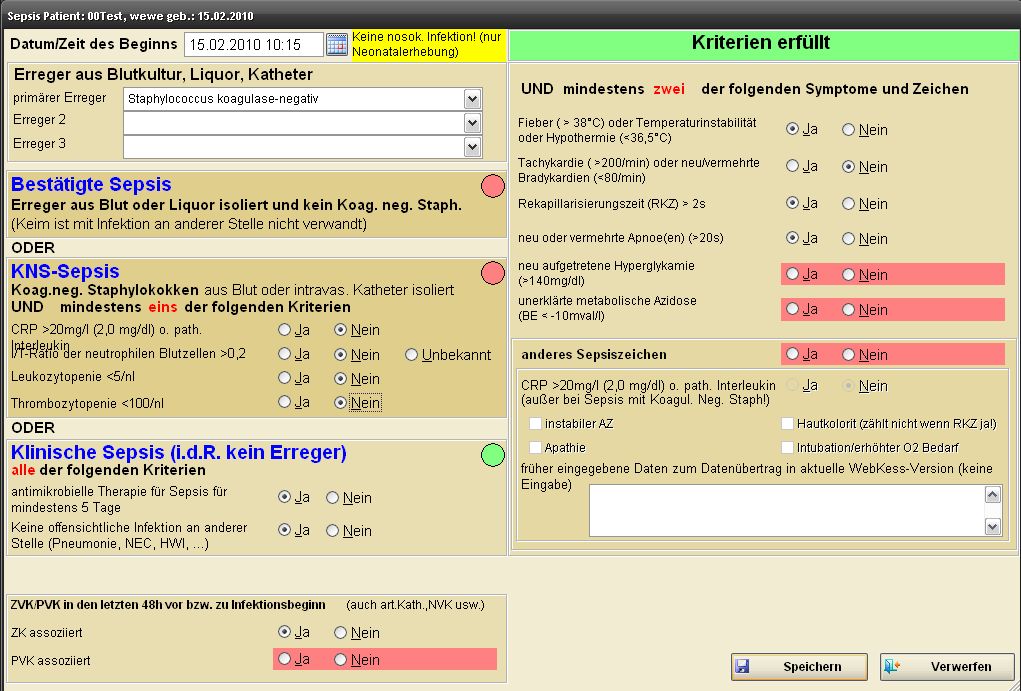
Task: Click the red indicator beside KNS-Sepsis
Action: coord(492,273)
